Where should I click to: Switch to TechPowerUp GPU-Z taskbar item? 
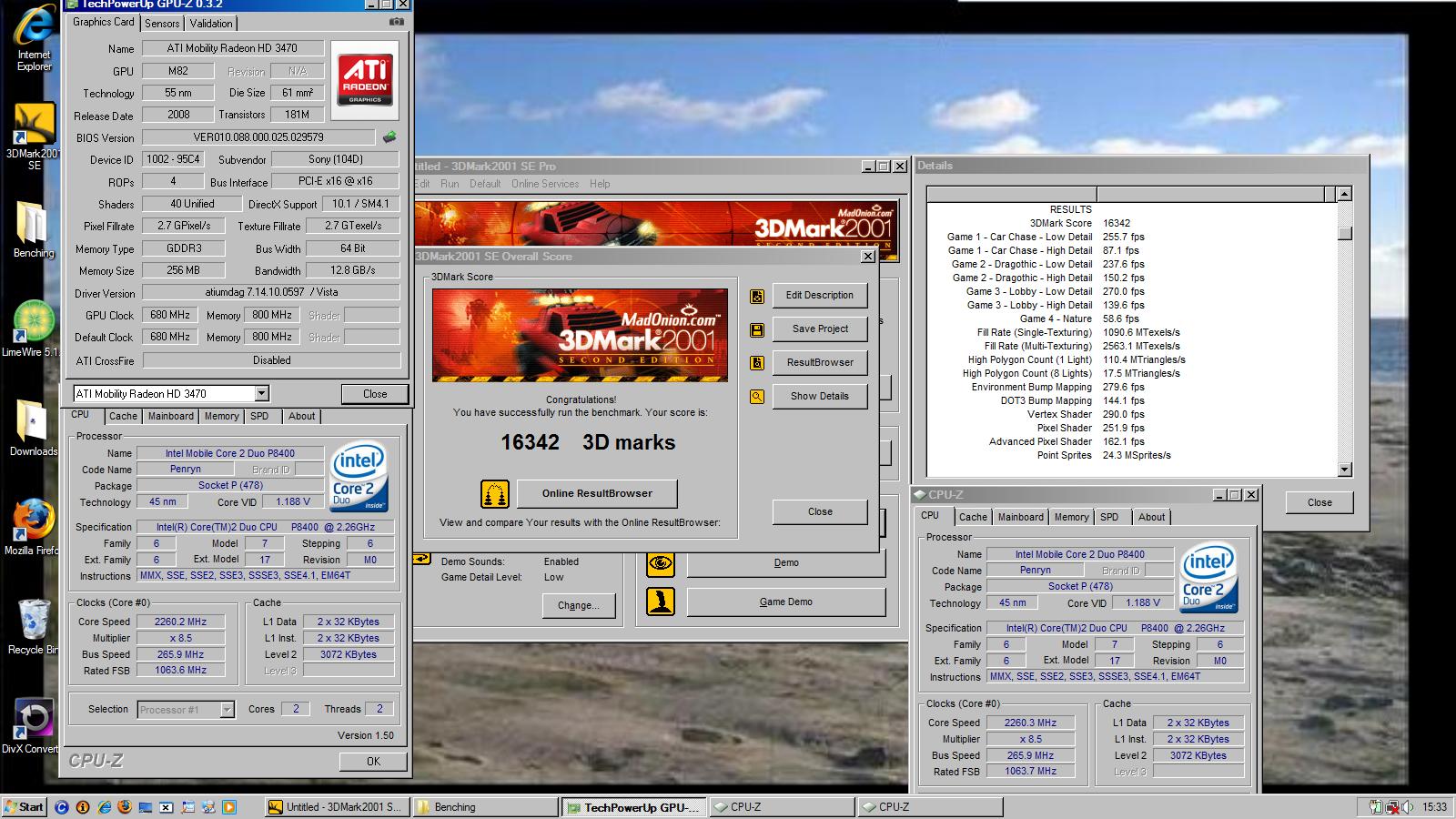pos(634,807)
